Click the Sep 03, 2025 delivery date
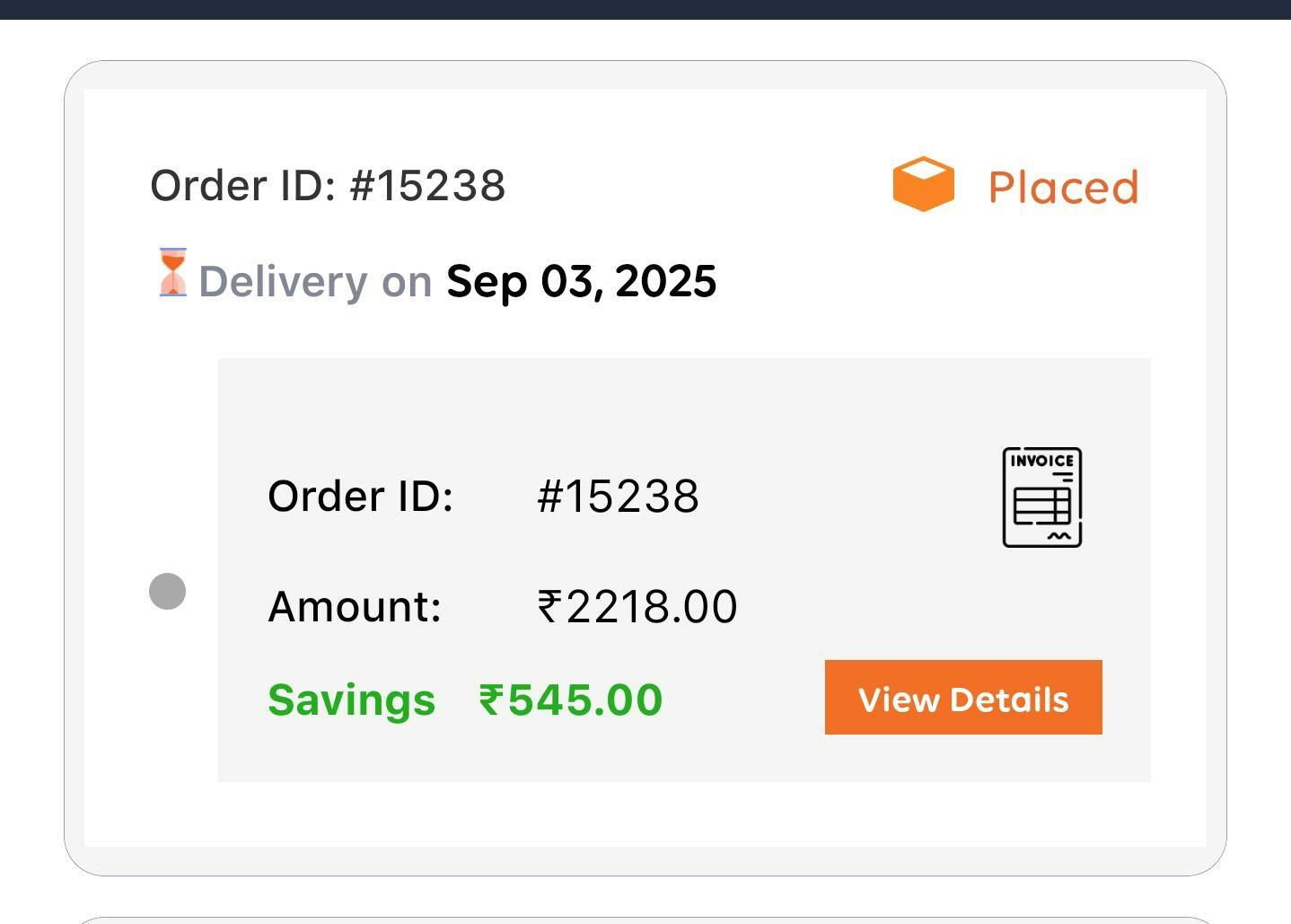Viewport: 1291px width, 924px height. tap(581, 281)
